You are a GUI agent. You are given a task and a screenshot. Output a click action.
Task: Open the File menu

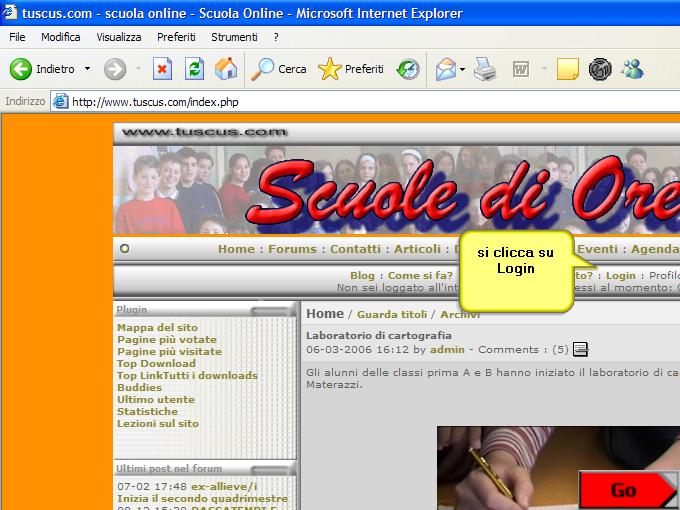click(x=17, y=37)
